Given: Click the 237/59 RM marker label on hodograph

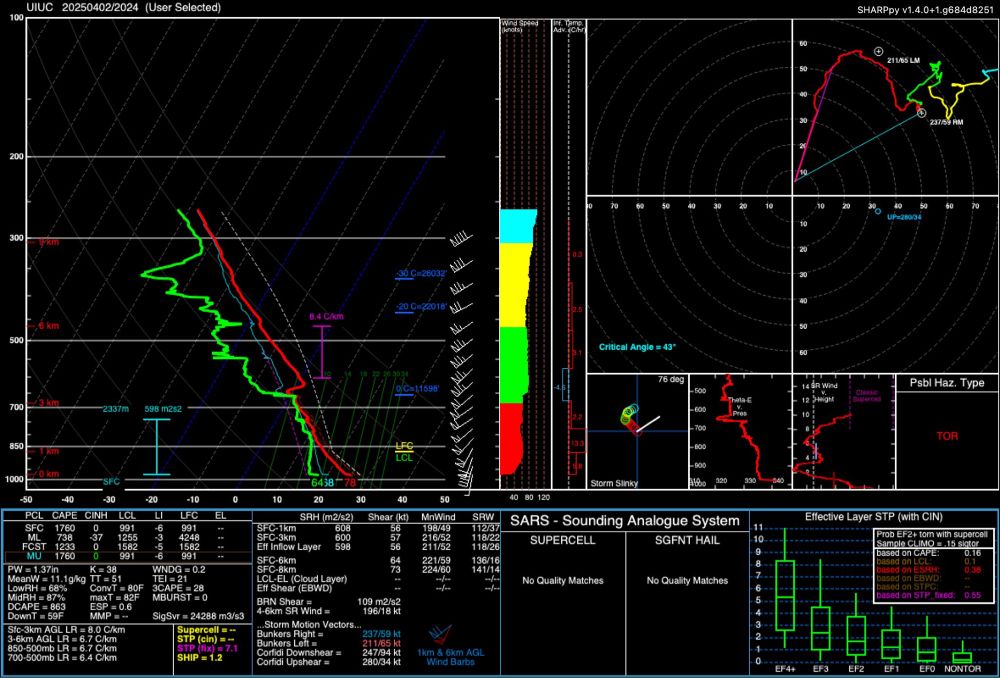Looking at the screenshot, I should point(946,122).
